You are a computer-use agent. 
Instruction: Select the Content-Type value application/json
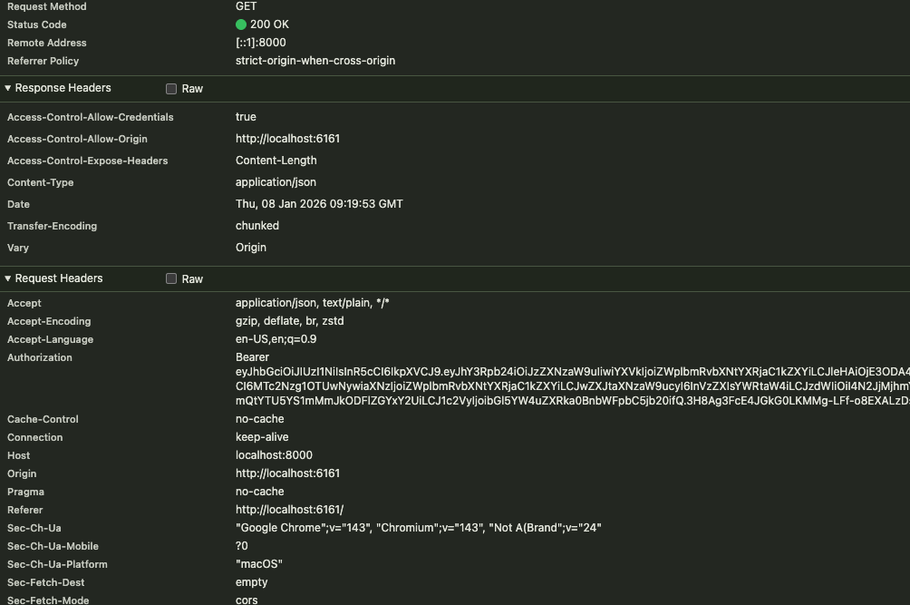tap(275, 182)
